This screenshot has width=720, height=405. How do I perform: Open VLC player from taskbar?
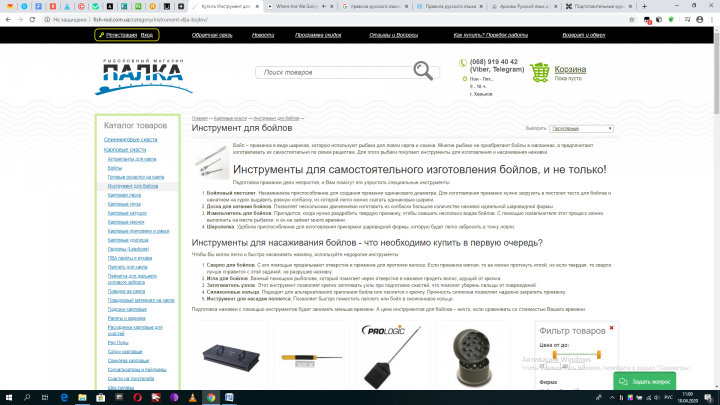point(192,398)
